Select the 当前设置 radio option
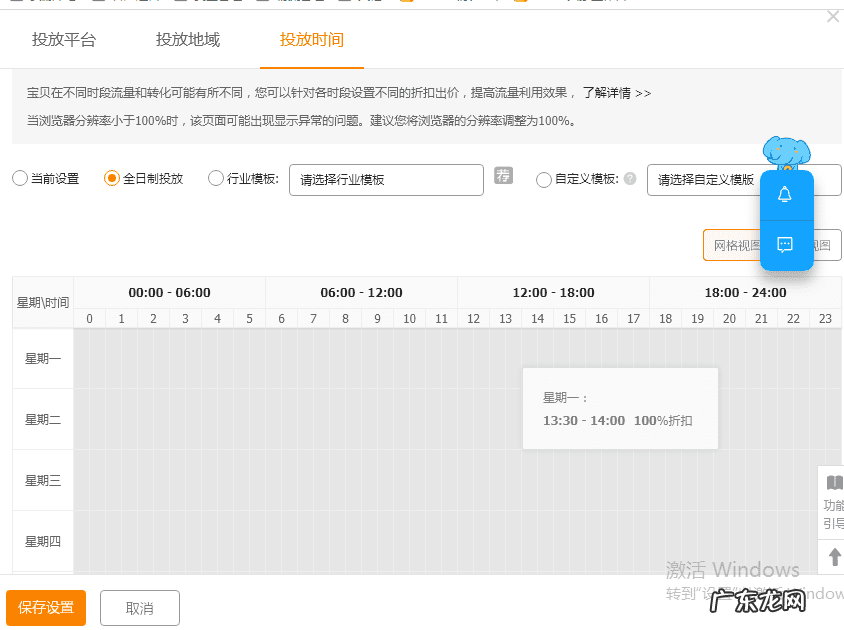This screenshot has height=630, width=844. (x=19, y=177)
